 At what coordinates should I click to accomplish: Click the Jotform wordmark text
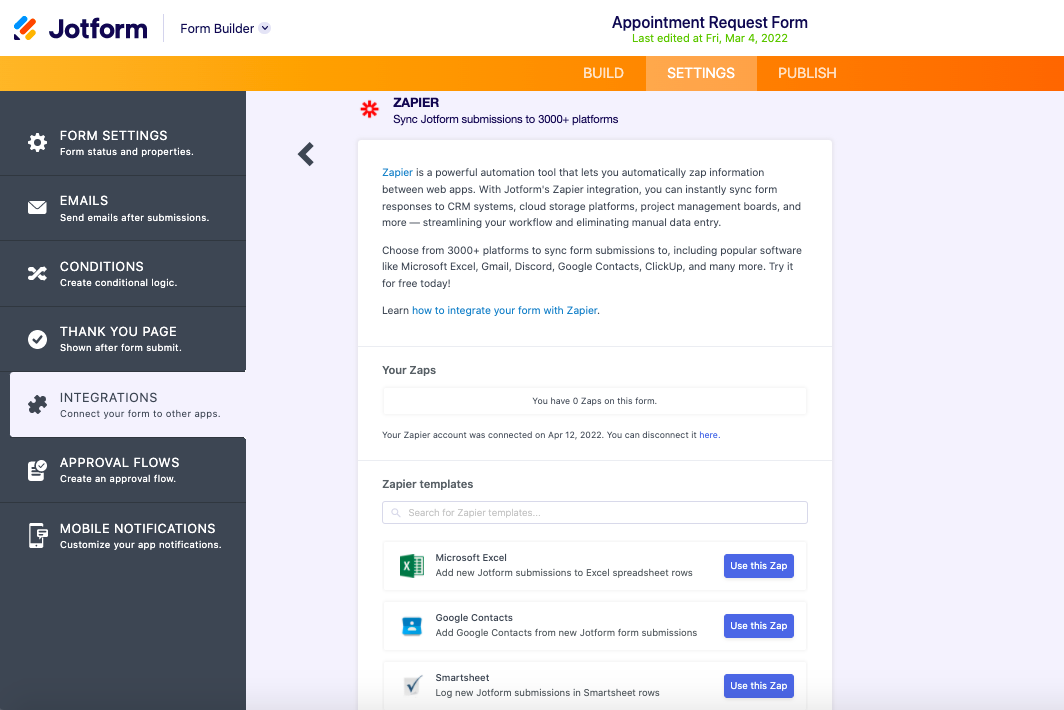[98, 29]
